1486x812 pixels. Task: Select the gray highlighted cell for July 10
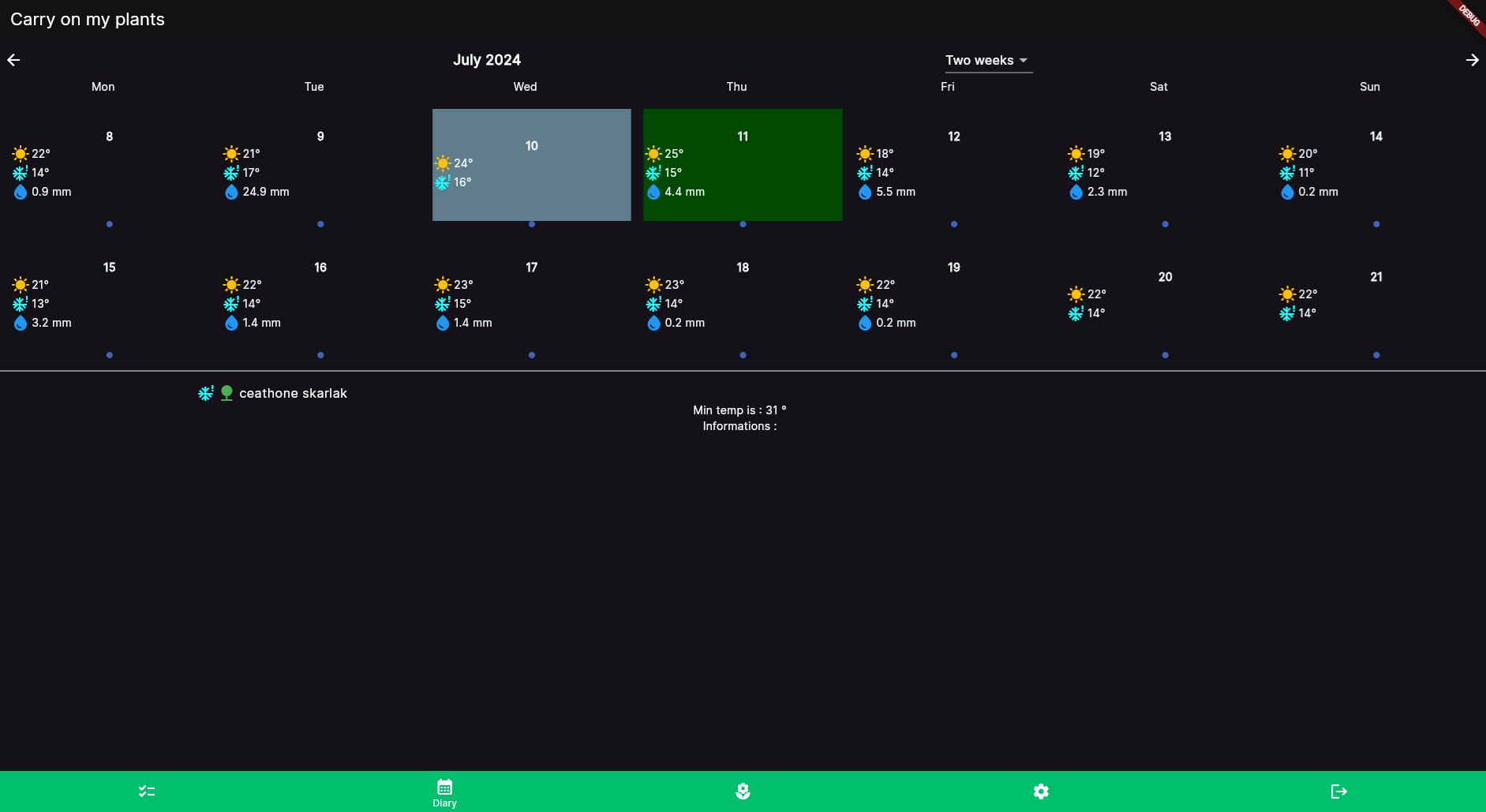click(531, 164)
